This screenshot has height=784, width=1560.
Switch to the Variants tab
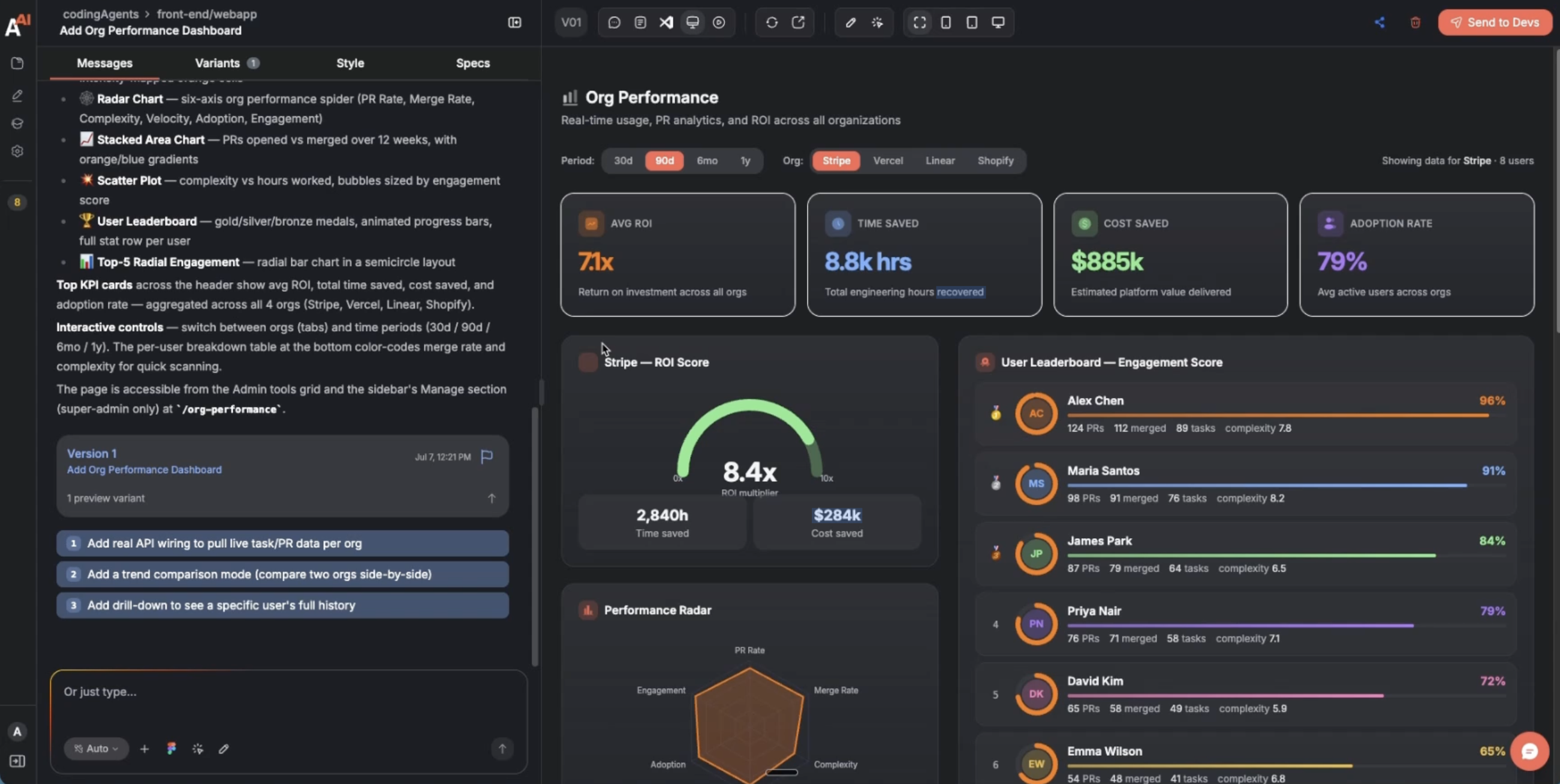tap(227, 63)
